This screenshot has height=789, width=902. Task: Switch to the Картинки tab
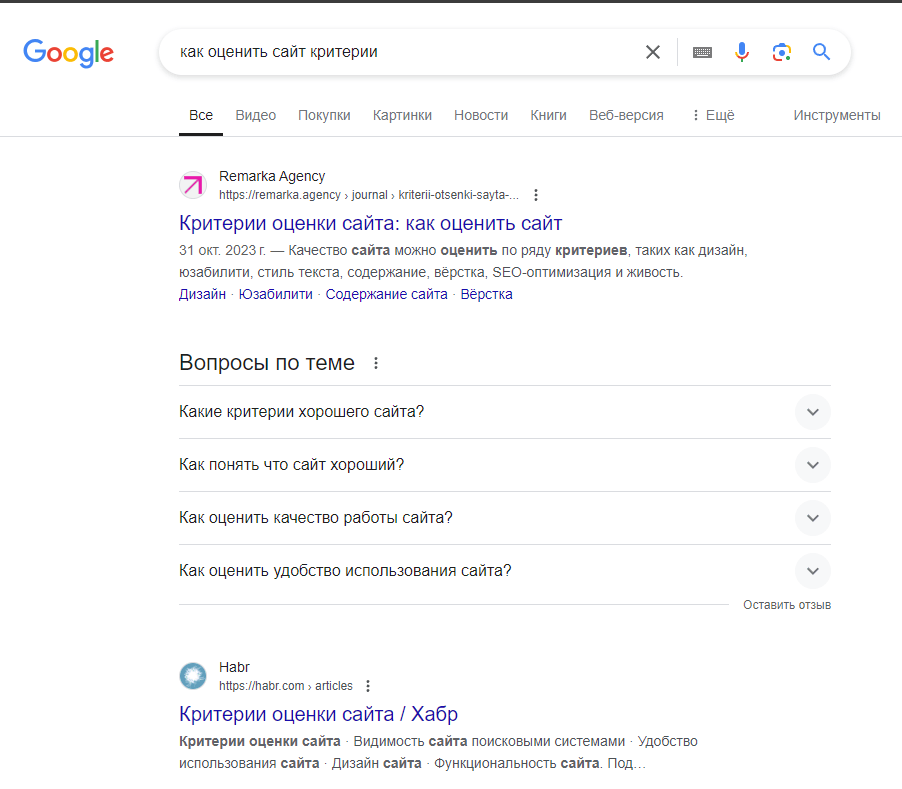pos(402,115)
